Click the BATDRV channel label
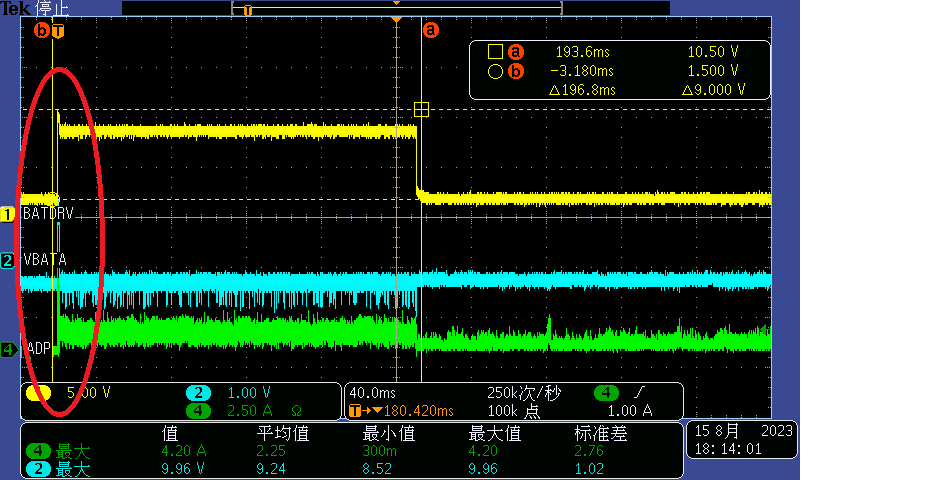This screenshot has height=480, width=950. point(48,213)
